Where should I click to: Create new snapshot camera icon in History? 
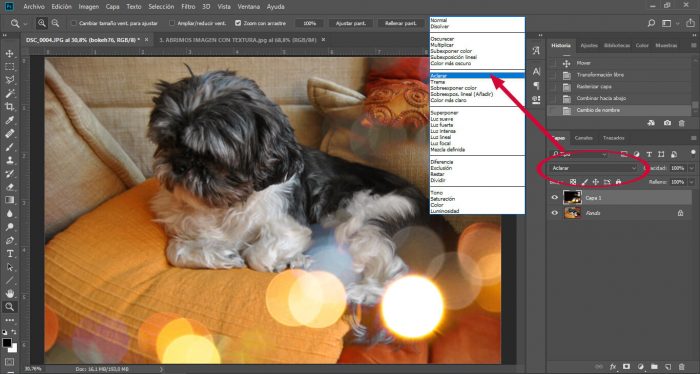pyautogui.click(x=667, y=123)
